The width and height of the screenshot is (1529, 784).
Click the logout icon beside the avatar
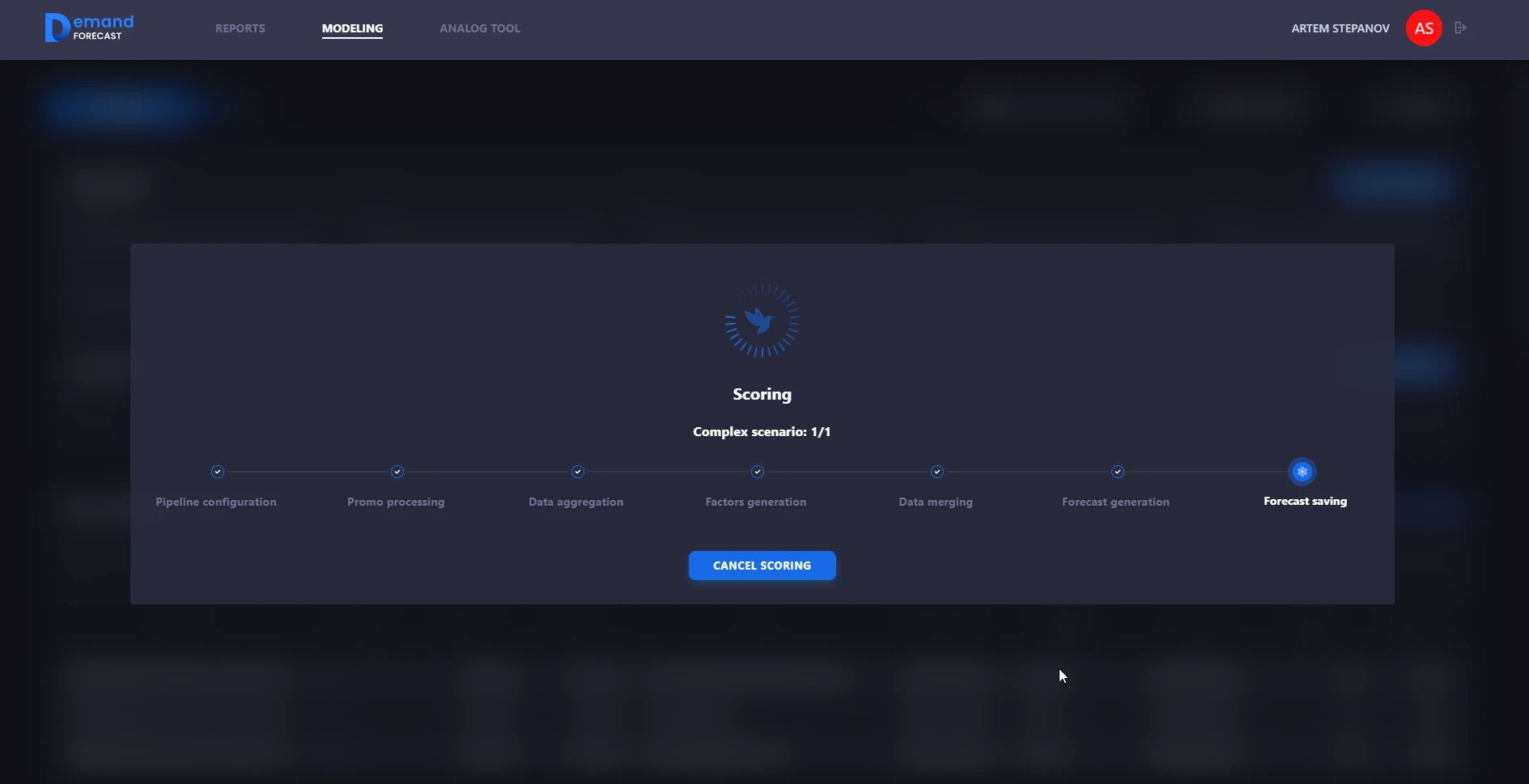point(1460,28)
